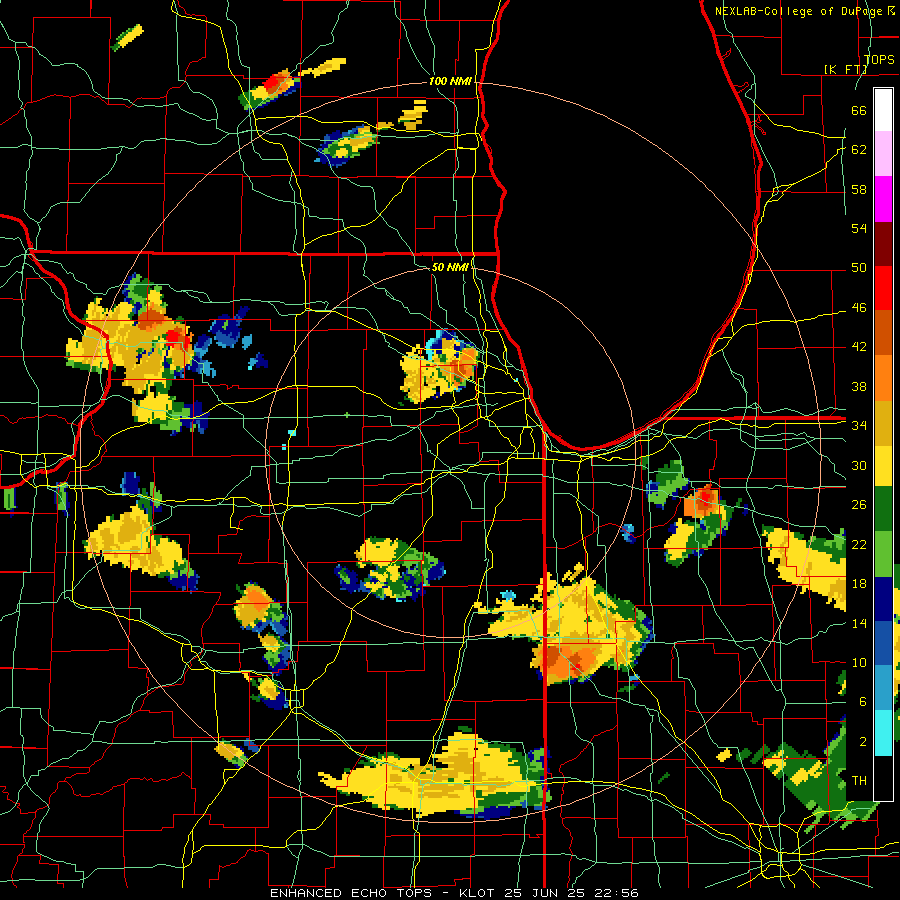Click the '22:56' timestamp in the caption
Image resolution: width=900 pixels, height=900 pixels.
coord(618,893)
